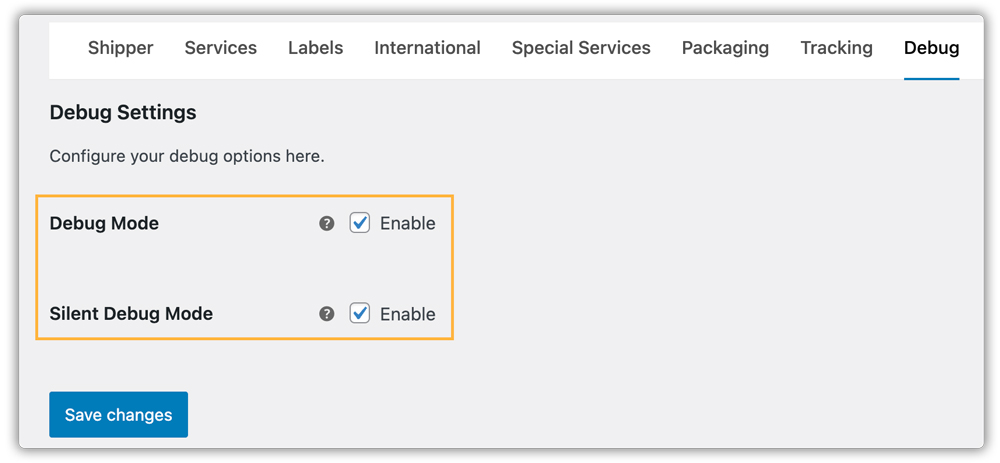
Task: Select the International tab
Action: tap(427, 48)
